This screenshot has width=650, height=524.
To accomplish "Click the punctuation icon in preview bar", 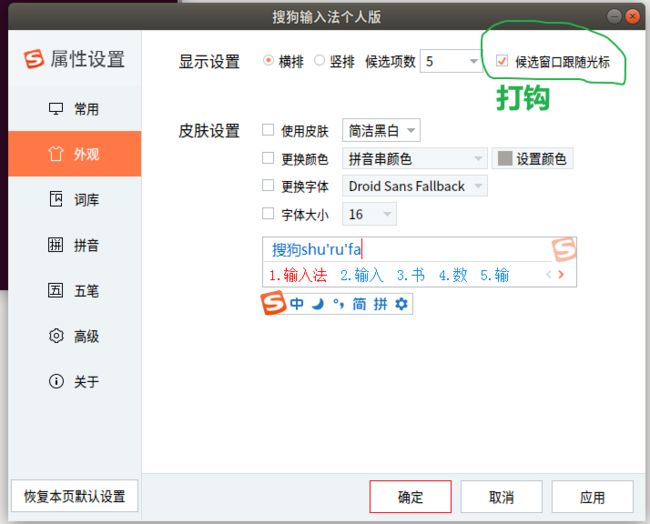I will click(x=338, y=304).
